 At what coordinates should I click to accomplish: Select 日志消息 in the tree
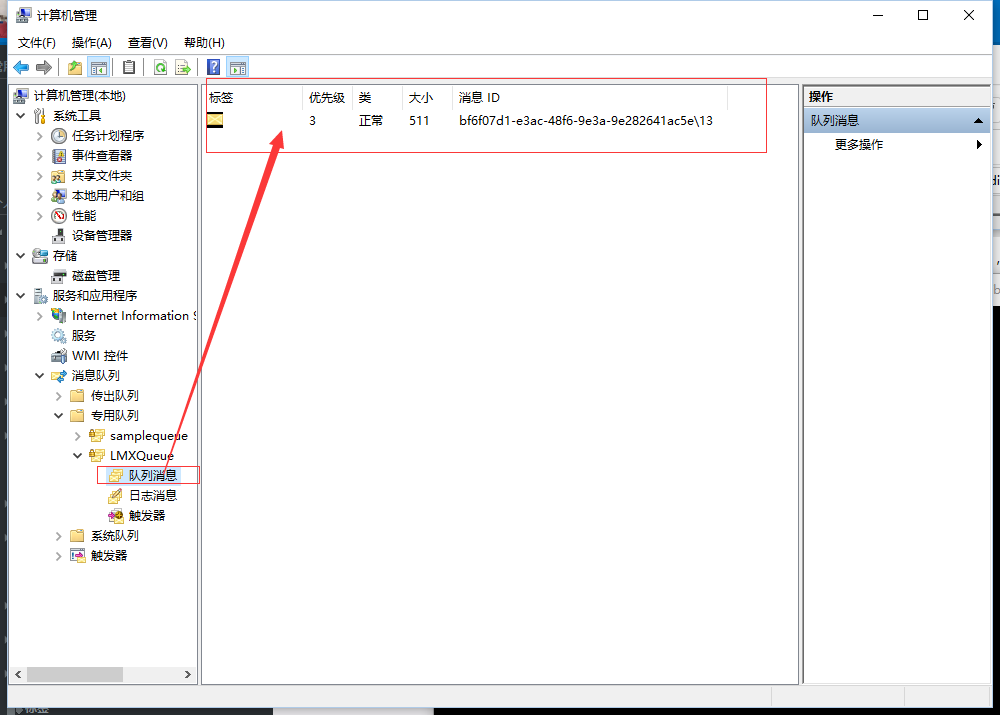click(x=152, y=496)
